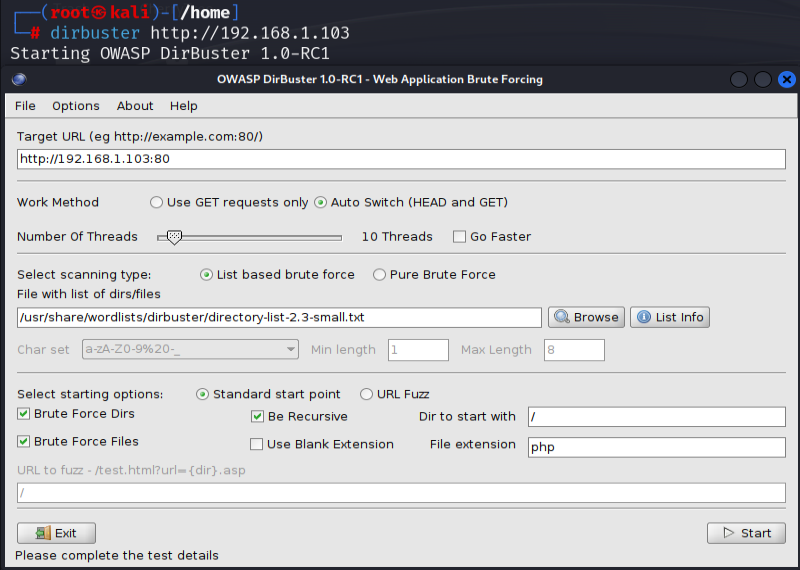Viewport: 800px width, 570px height.
Task: Close the DirBuster window
Action: coord(787,80)
